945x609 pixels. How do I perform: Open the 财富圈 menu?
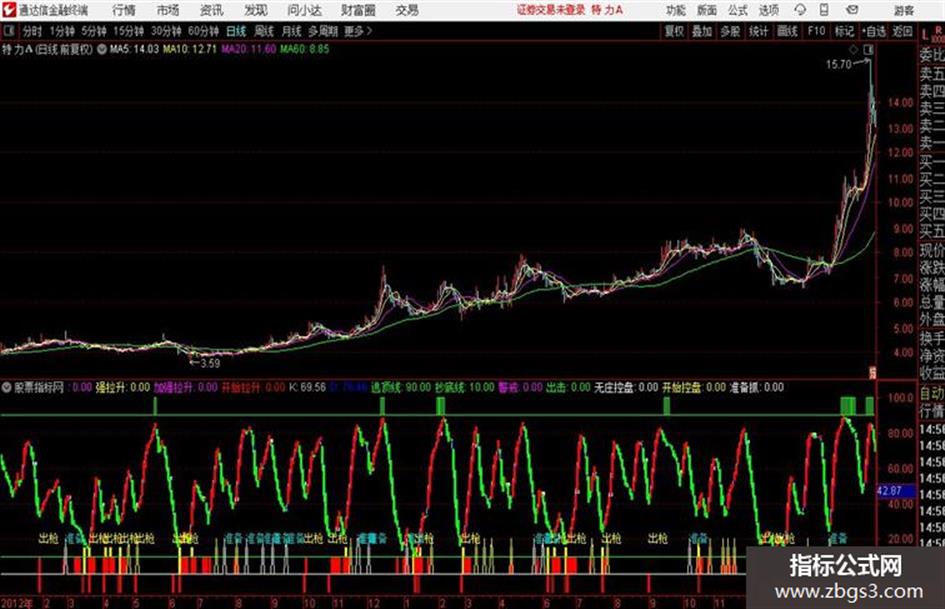coord(358,10)
